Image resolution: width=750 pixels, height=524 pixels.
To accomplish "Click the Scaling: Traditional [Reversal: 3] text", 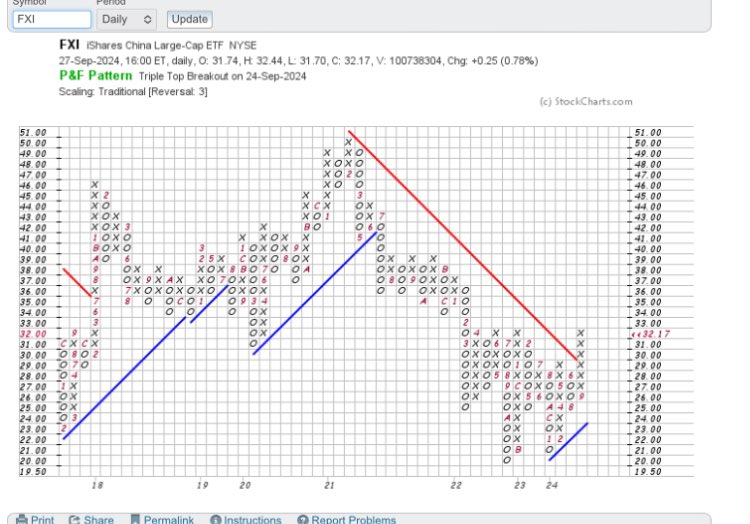I will click(x=133, y=91).
